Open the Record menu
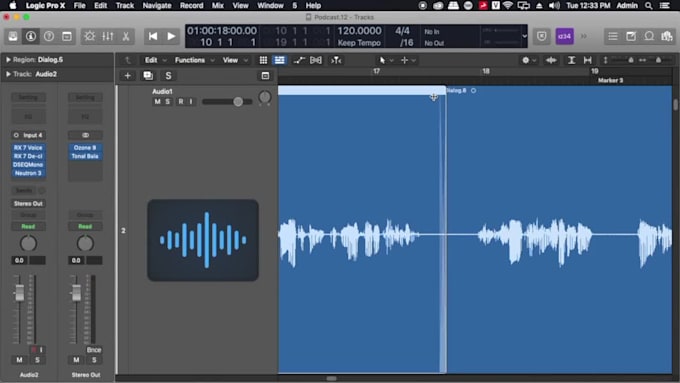 point(192,6)
